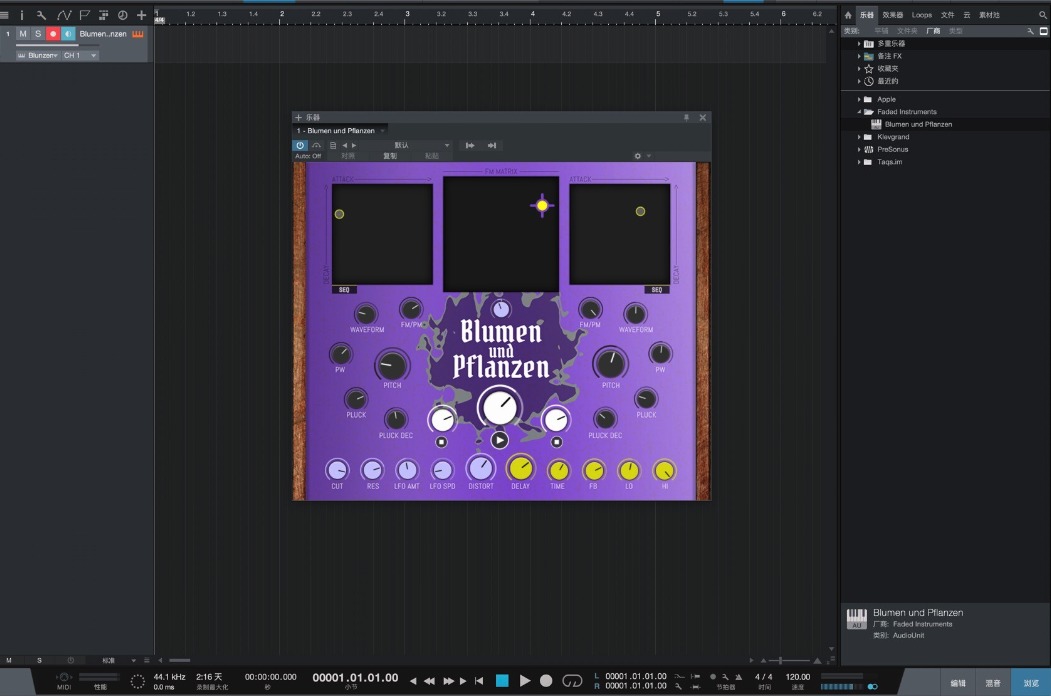Viewport: 1051px width, 696px height.
Task: Open the plugin preset list icon
Action: coord(332,146)
